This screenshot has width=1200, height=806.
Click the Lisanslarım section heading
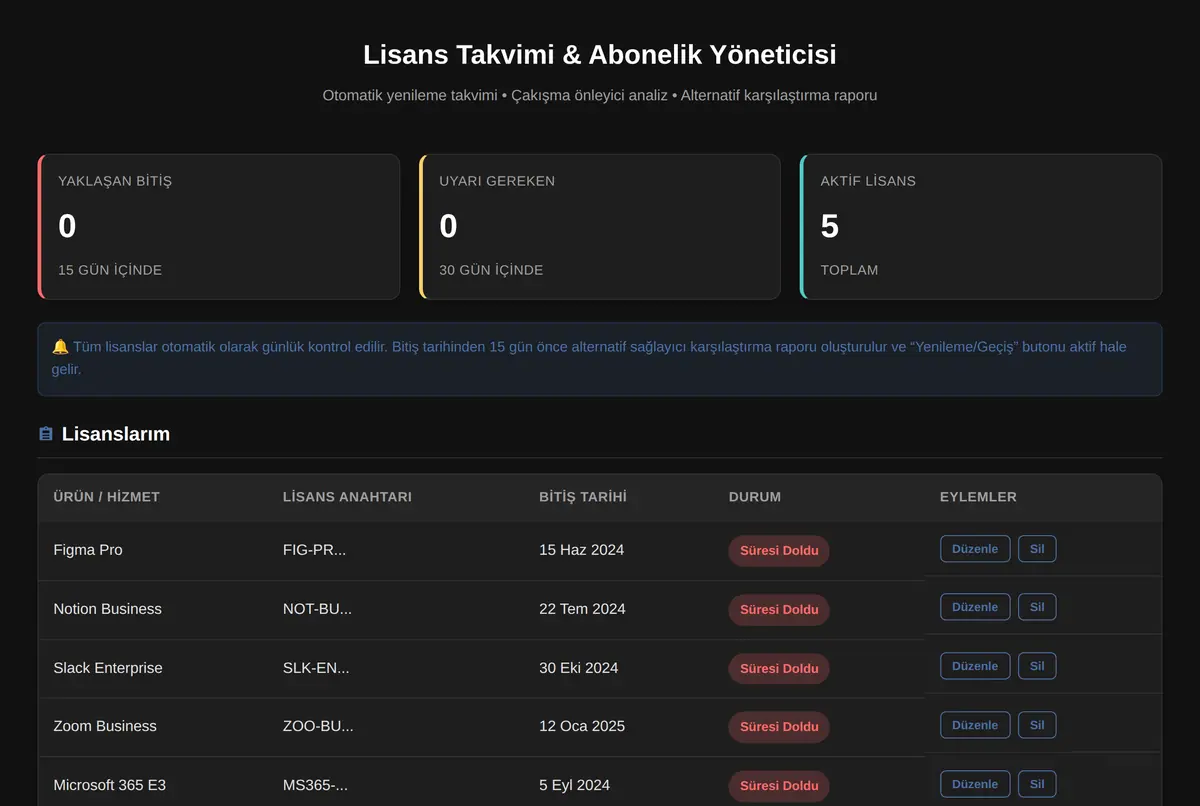[116, 434]
